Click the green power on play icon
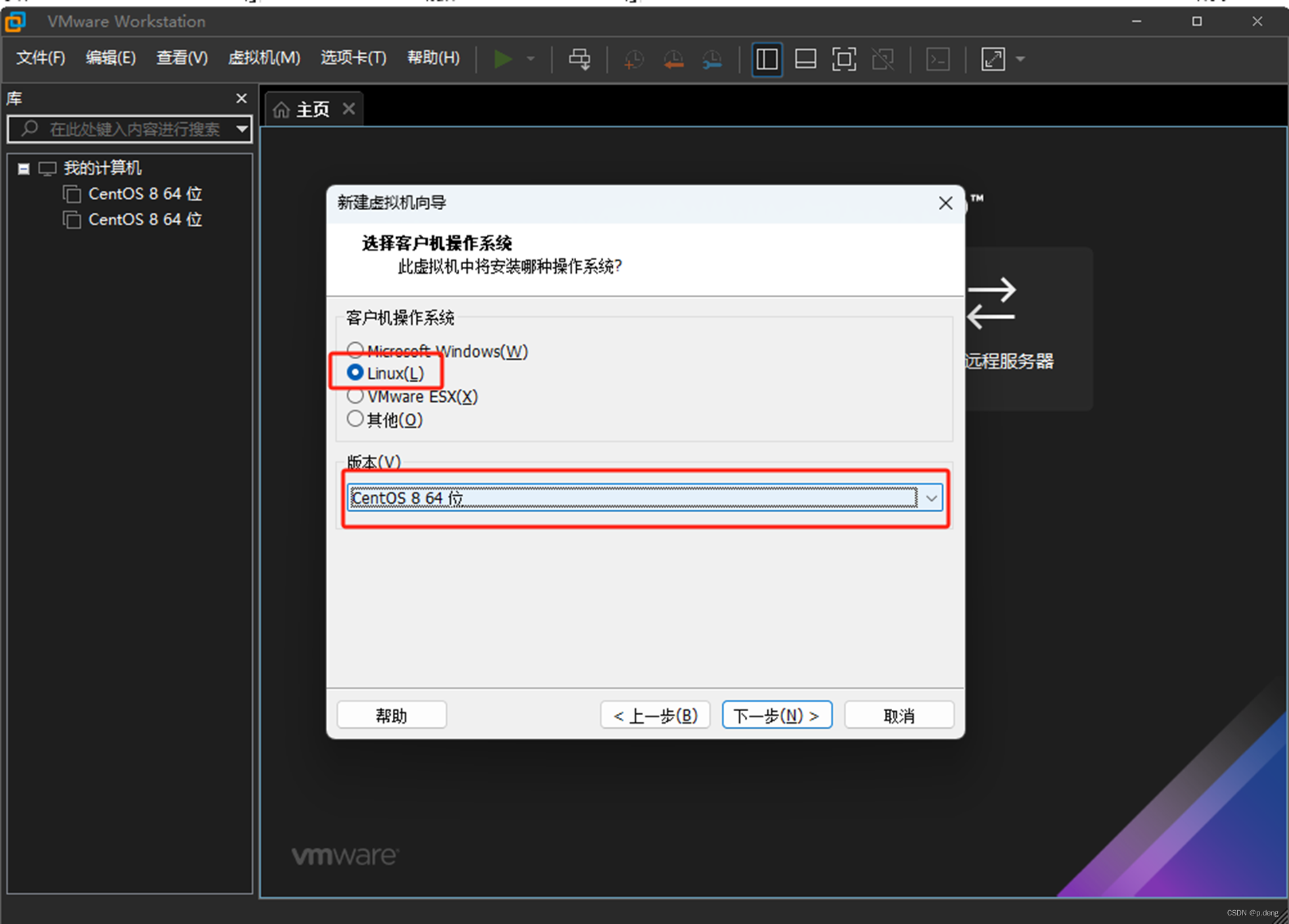The height and width of the screenshot is (924, 1289). tap(503, 59)
